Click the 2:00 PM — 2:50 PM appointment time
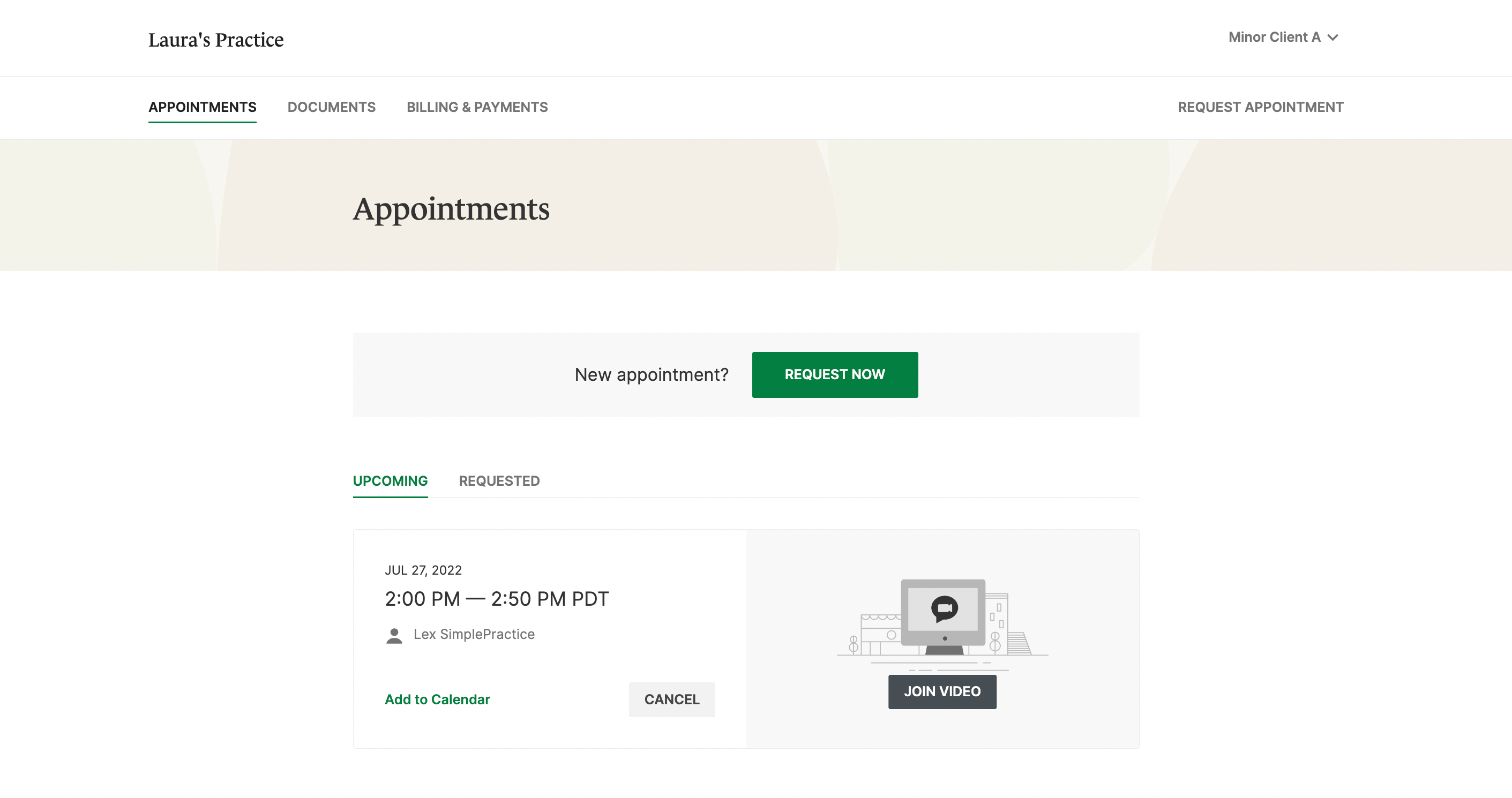 pos(497,599)
